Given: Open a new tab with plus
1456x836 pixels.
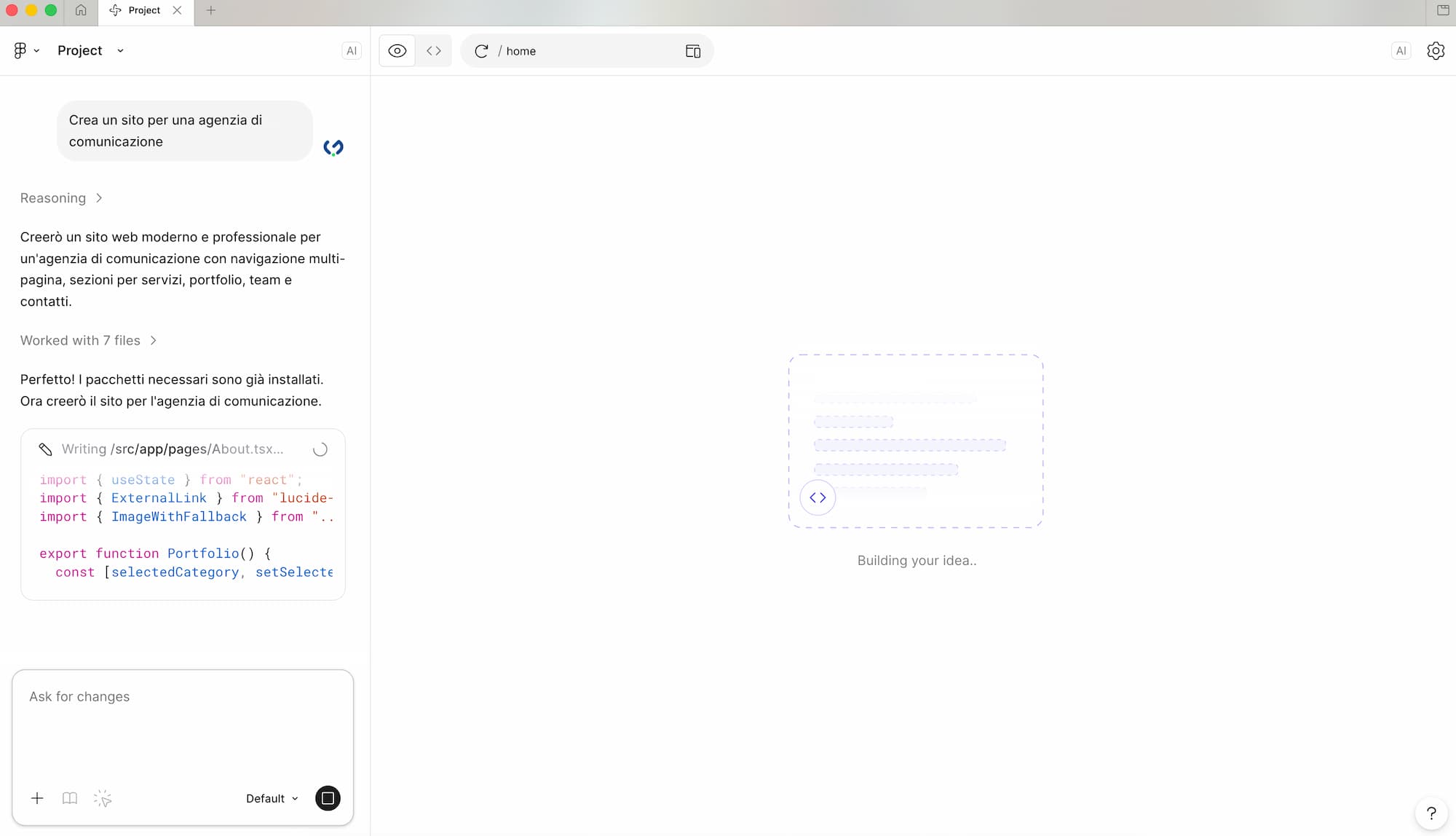Looking at the screenshot, I should [x=211, y=10].
